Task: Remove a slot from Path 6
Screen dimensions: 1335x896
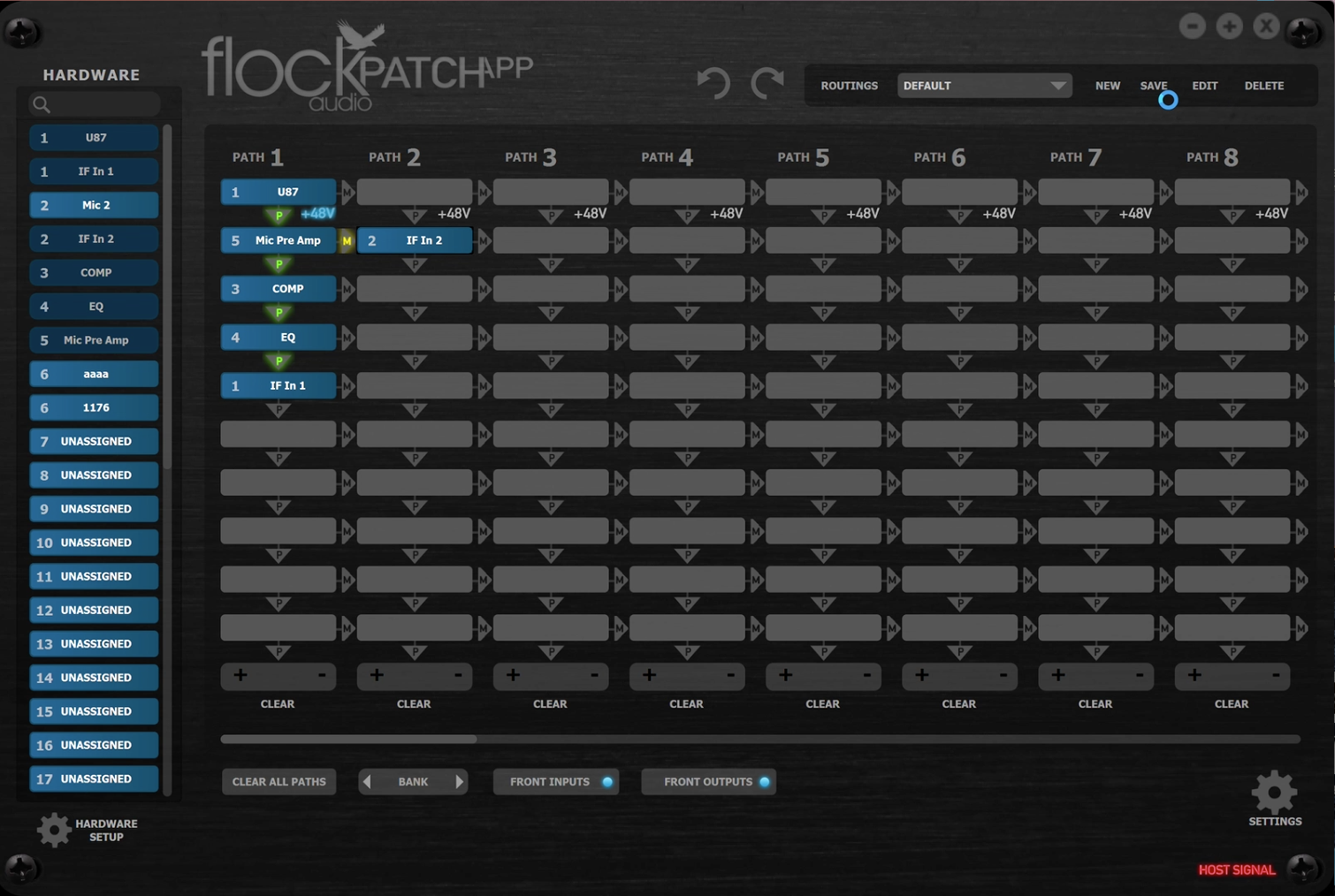Action: (1003, 675)
